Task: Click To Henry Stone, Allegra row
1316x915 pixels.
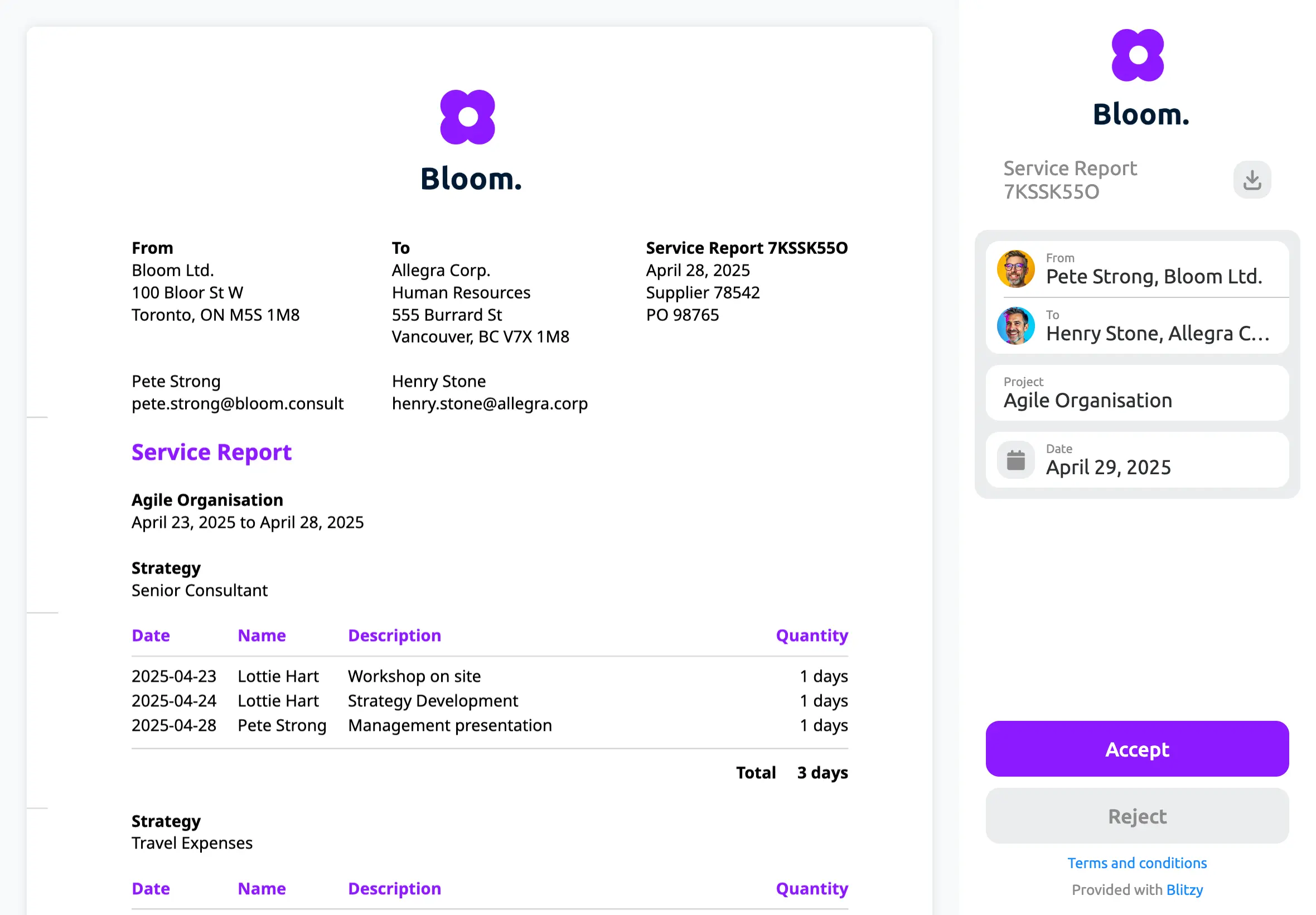Action: [x=1136, y=326]
